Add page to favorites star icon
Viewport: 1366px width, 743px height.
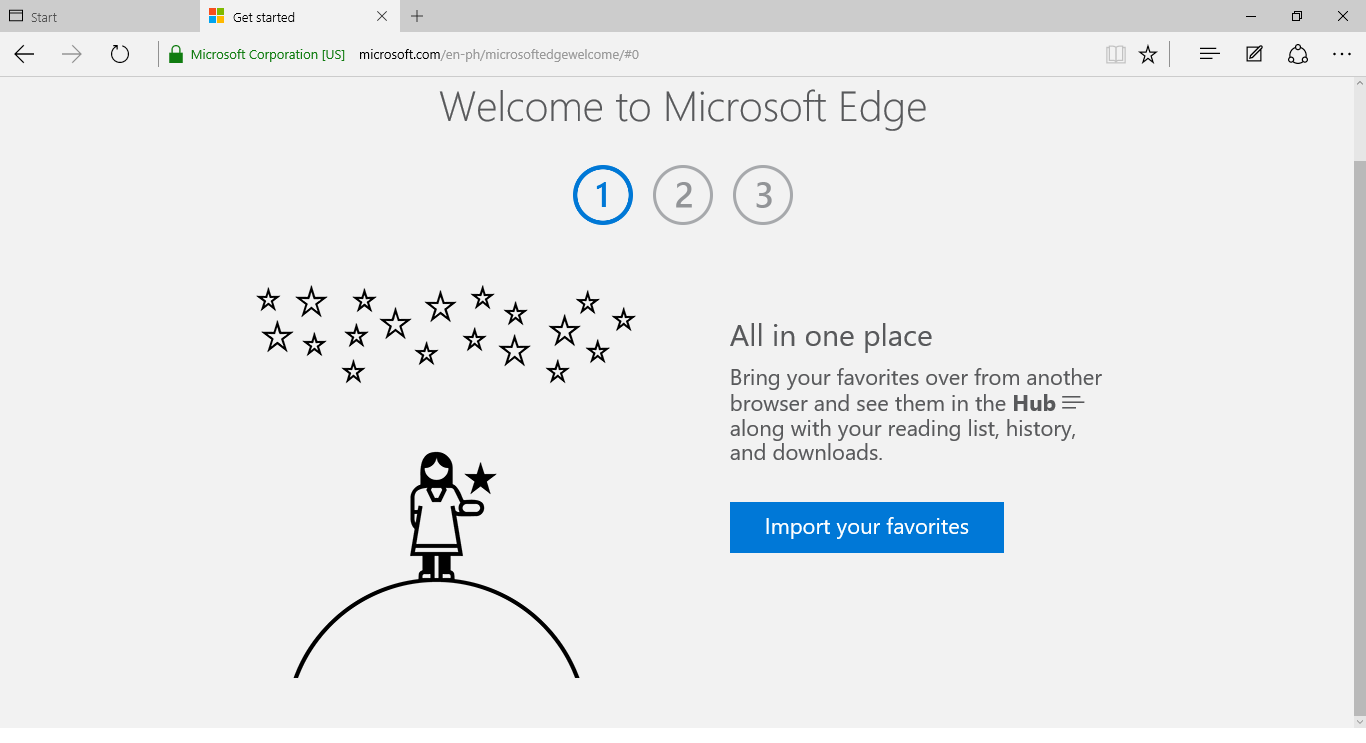click(x=1148, y=55)
